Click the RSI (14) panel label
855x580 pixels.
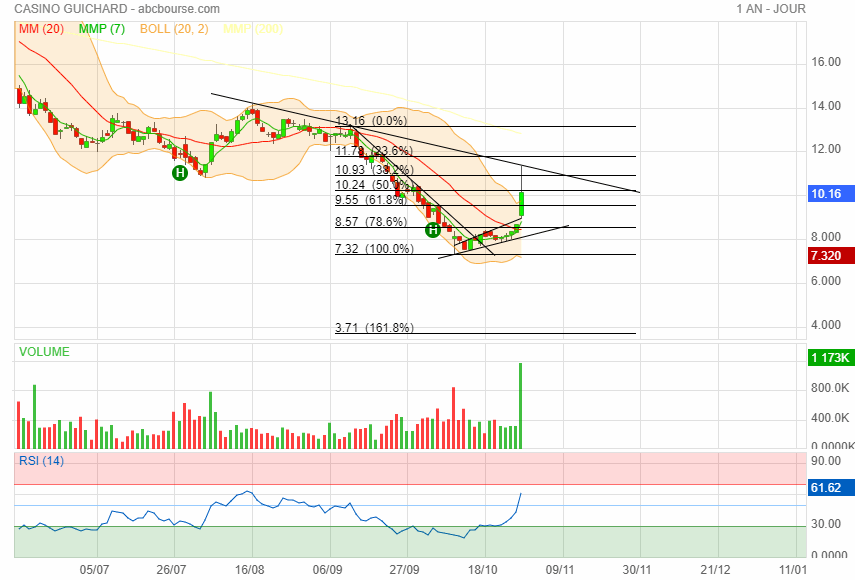tap(41, 461)
